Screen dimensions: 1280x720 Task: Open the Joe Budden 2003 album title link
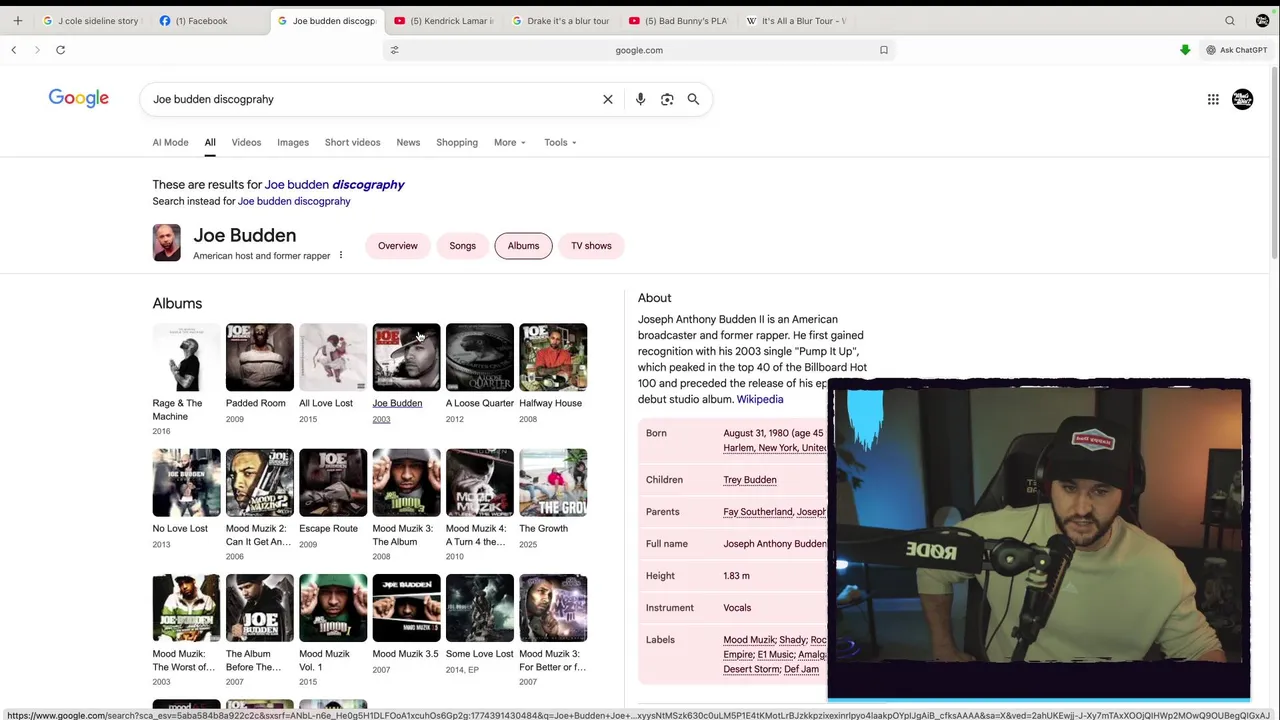[397, 403]
